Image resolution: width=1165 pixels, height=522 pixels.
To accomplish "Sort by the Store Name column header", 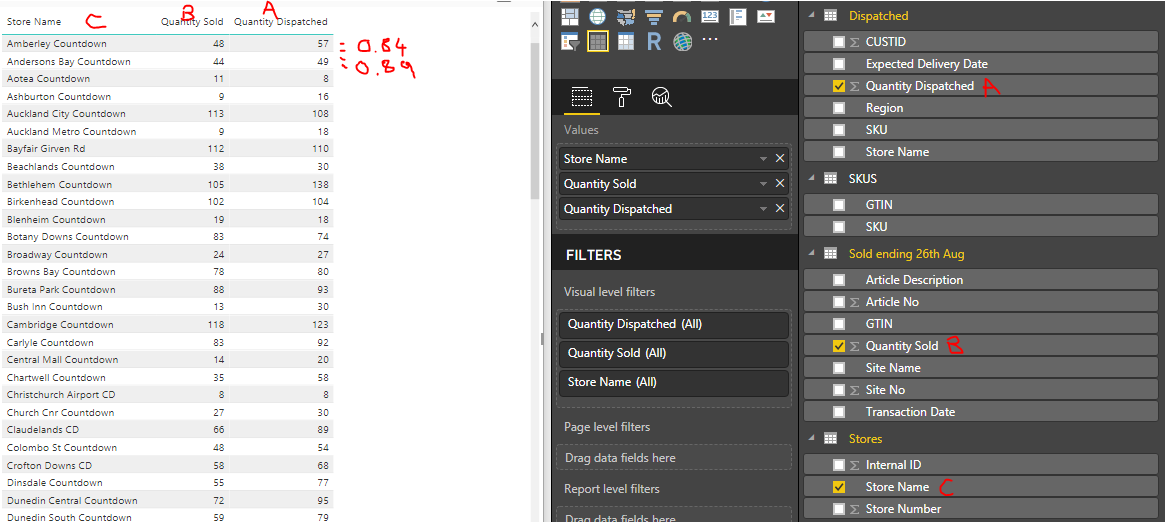I will pyautogui.click(x=34, y=22).
